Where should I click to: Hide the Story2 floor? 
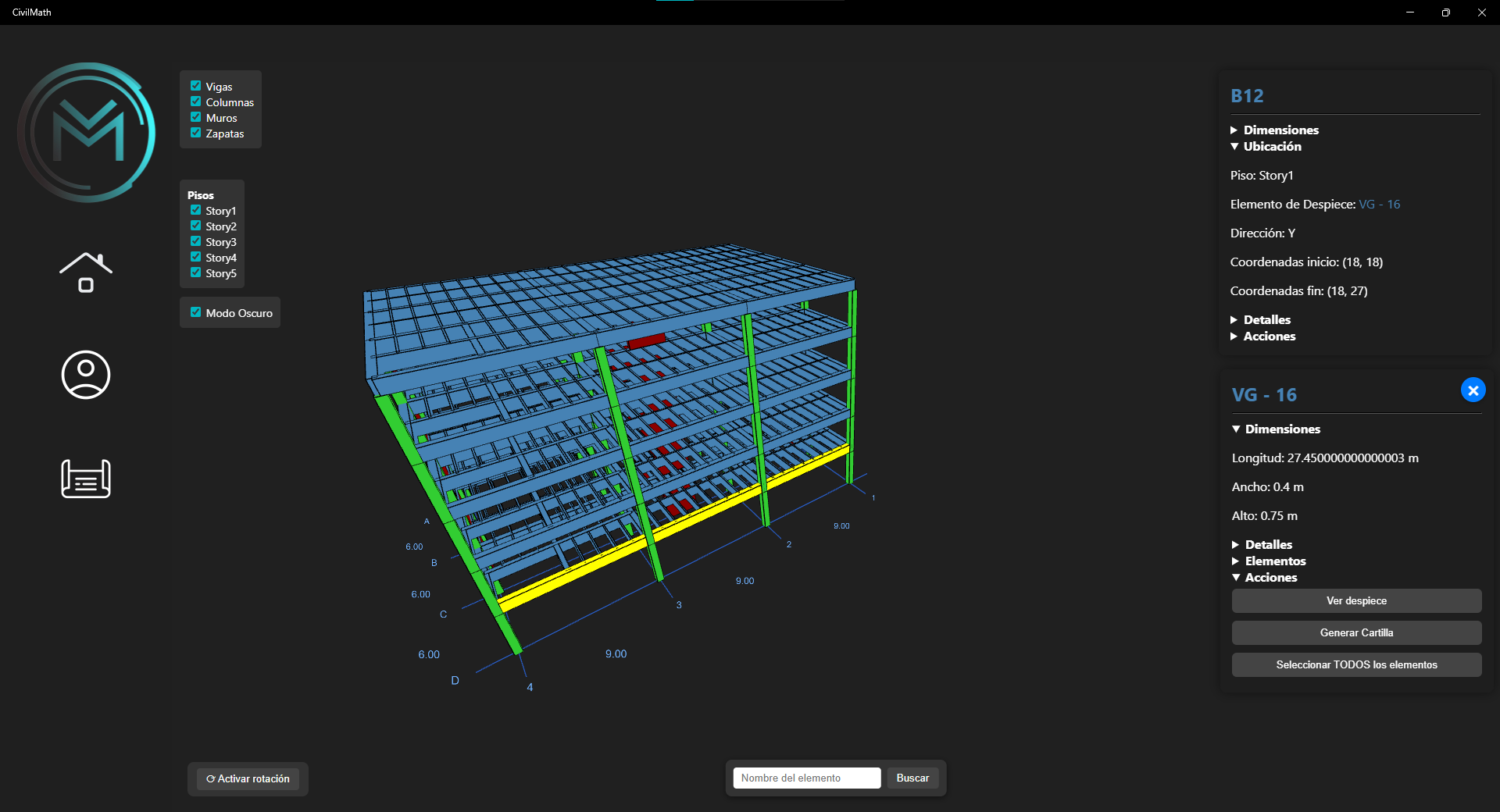196,226
